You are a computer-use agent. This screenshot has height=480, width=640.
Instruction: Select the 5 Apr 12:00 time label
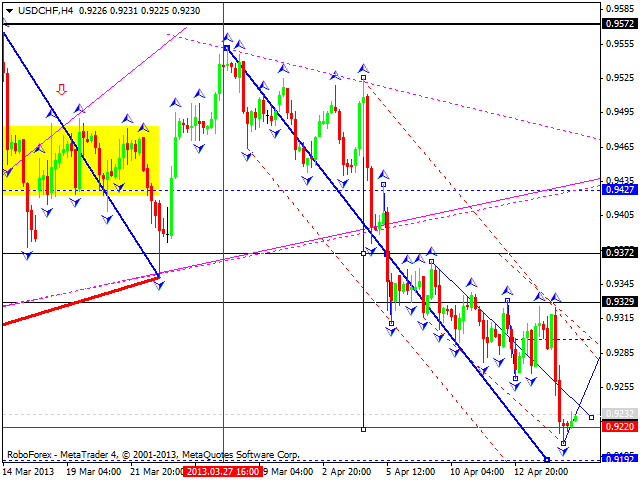point(412,470)
